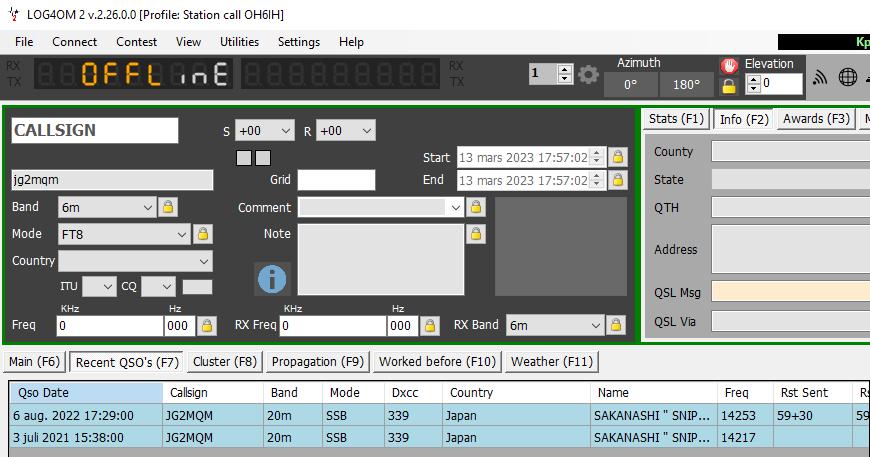Click the Elevation stepper arrows
The image size is (870, 457).
753,84
